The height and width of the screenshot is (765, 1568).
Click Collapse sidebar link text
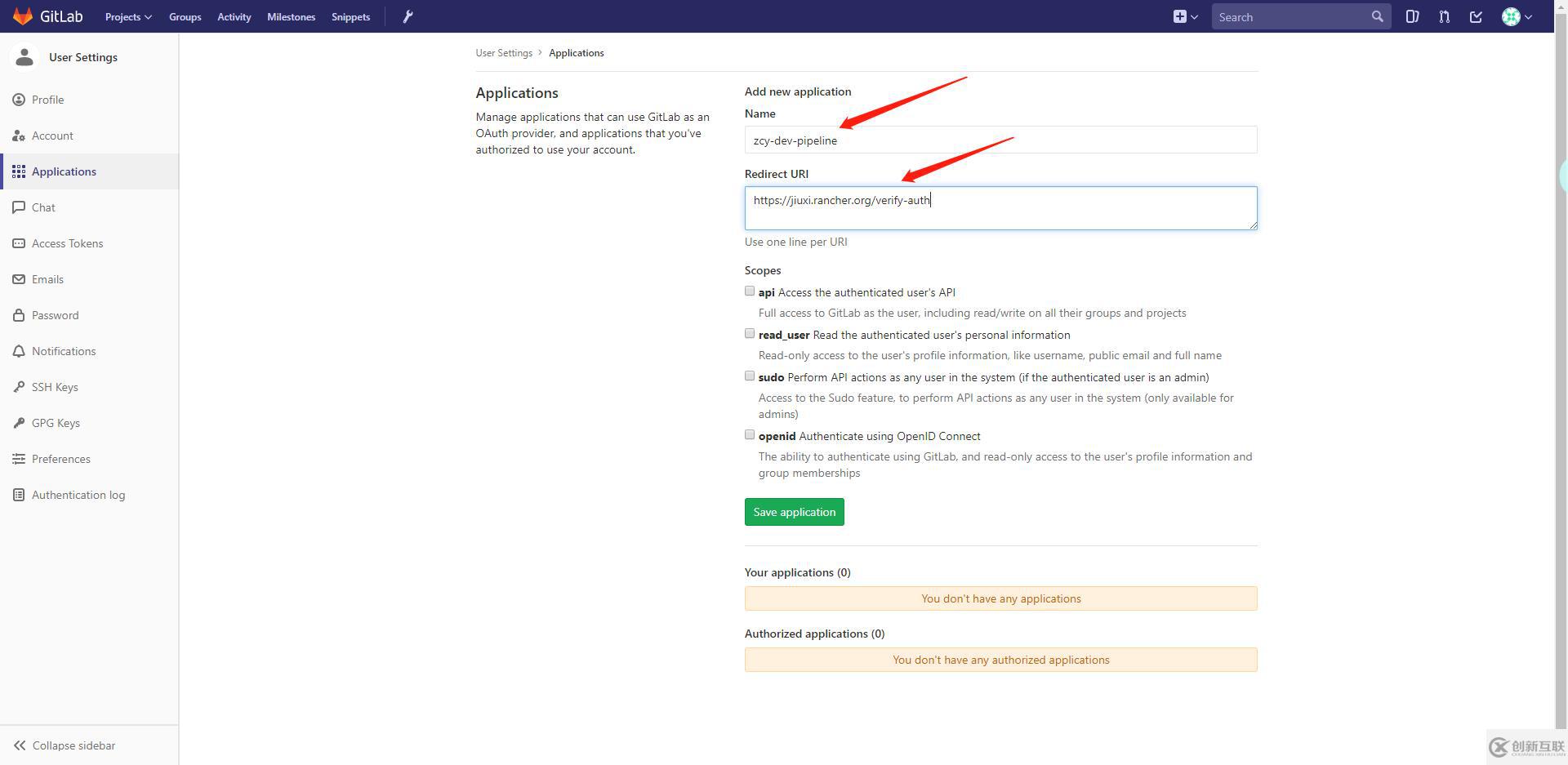(73, 745)
